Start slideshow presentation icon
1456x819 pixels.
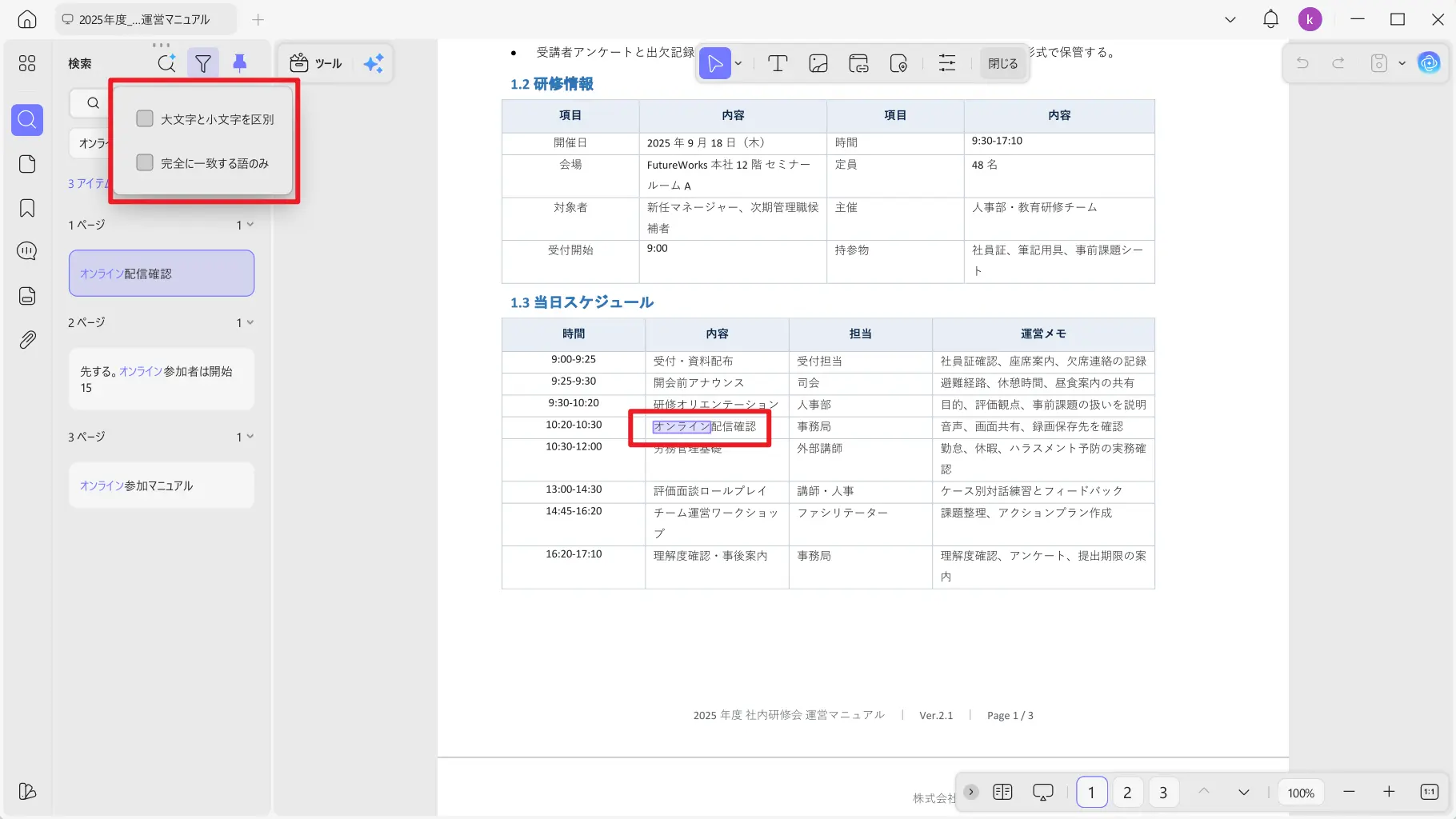[x=1043, y=792]
